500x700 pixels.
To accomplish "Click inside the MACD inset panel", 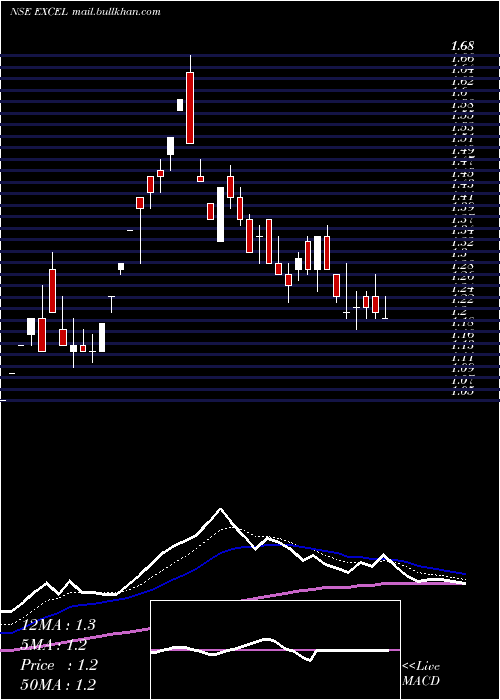I will (x=275, y=650).
